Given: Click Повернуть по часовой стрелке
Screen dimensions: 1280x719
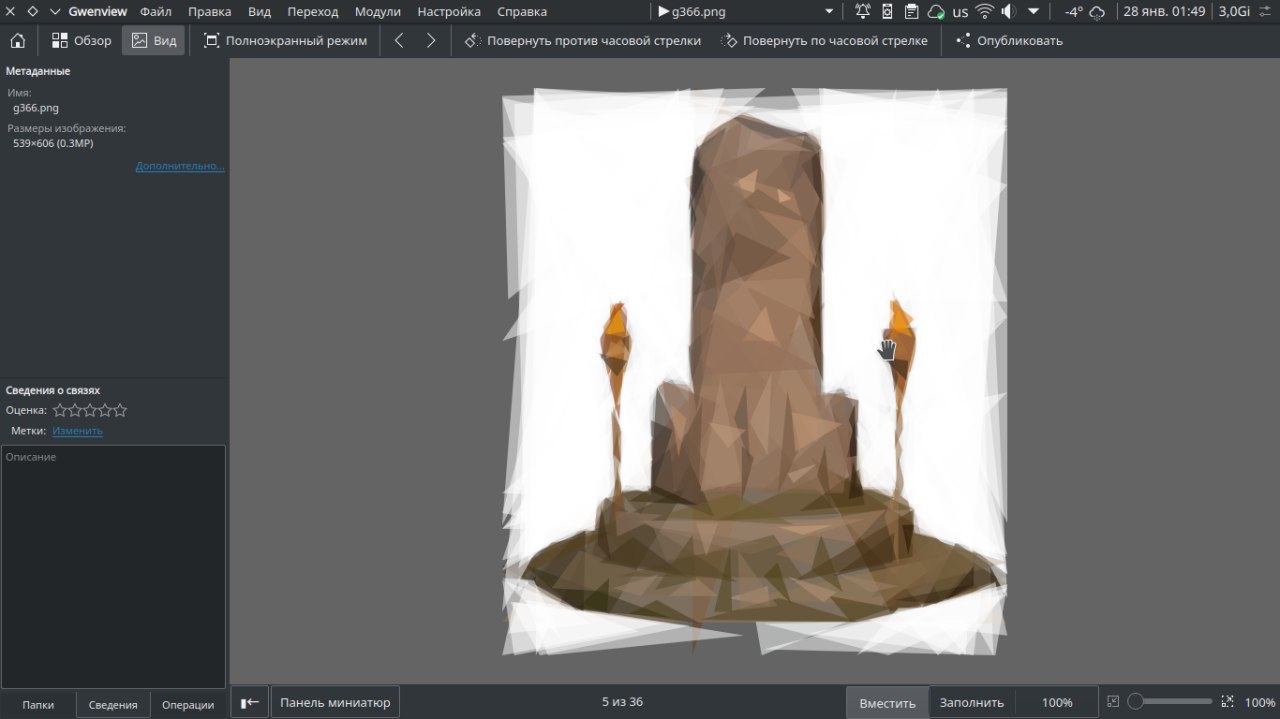Looking at the screenshot, I should coord(825,41).
